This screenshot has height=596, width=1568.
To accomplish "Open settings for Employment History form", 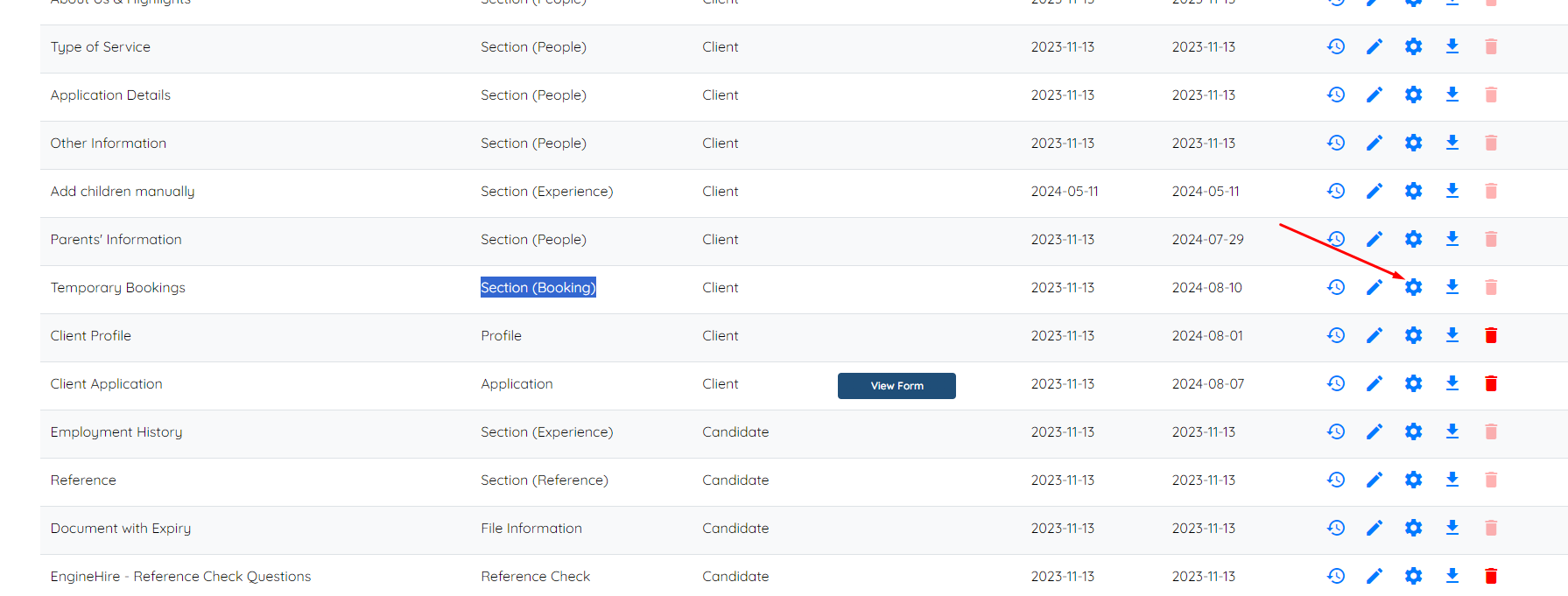I will [1413, 431].
